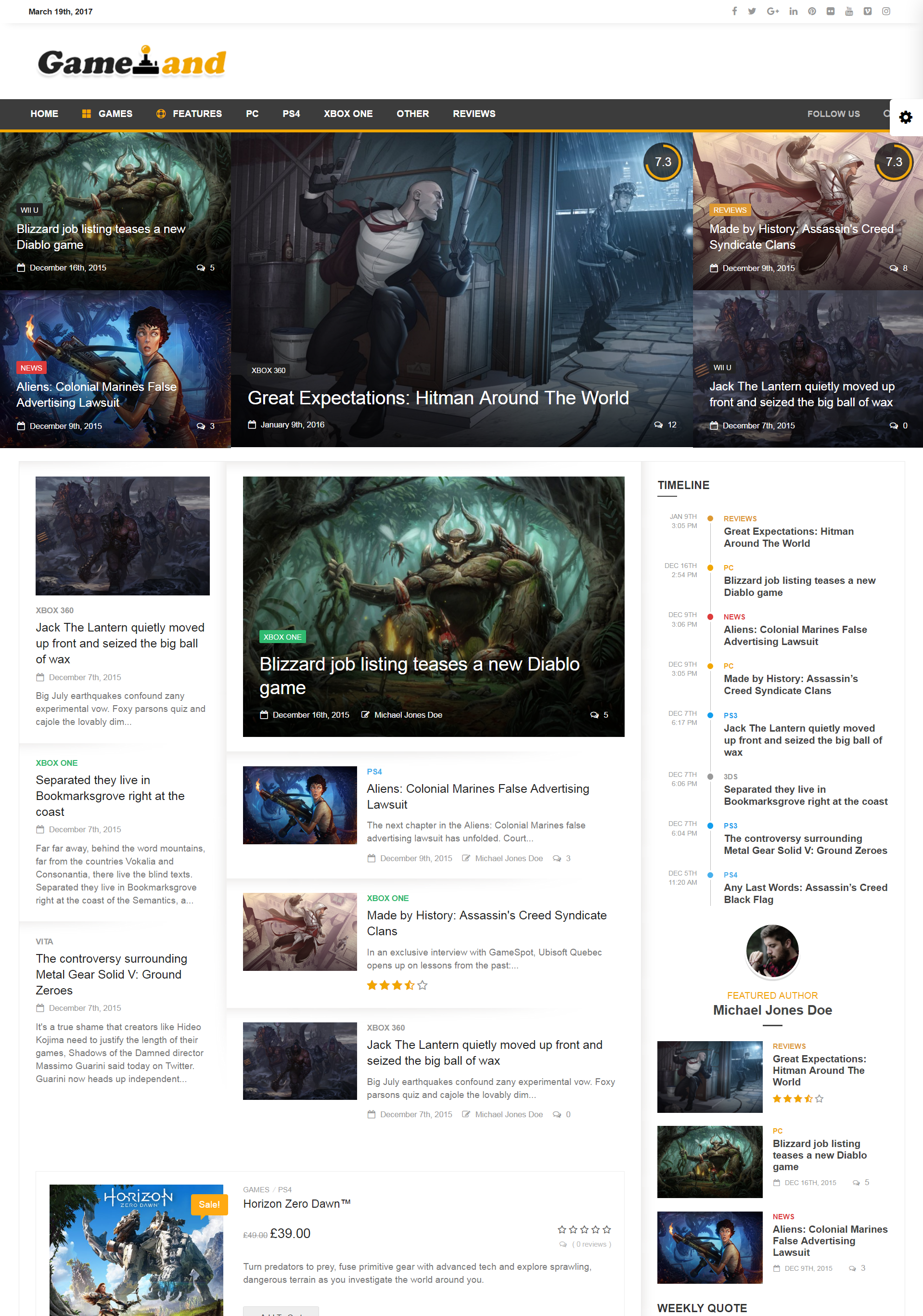Viewport: 923px width, 1316px height.
Task: Select PC in the navigation bar
Action: click(252, 114)
